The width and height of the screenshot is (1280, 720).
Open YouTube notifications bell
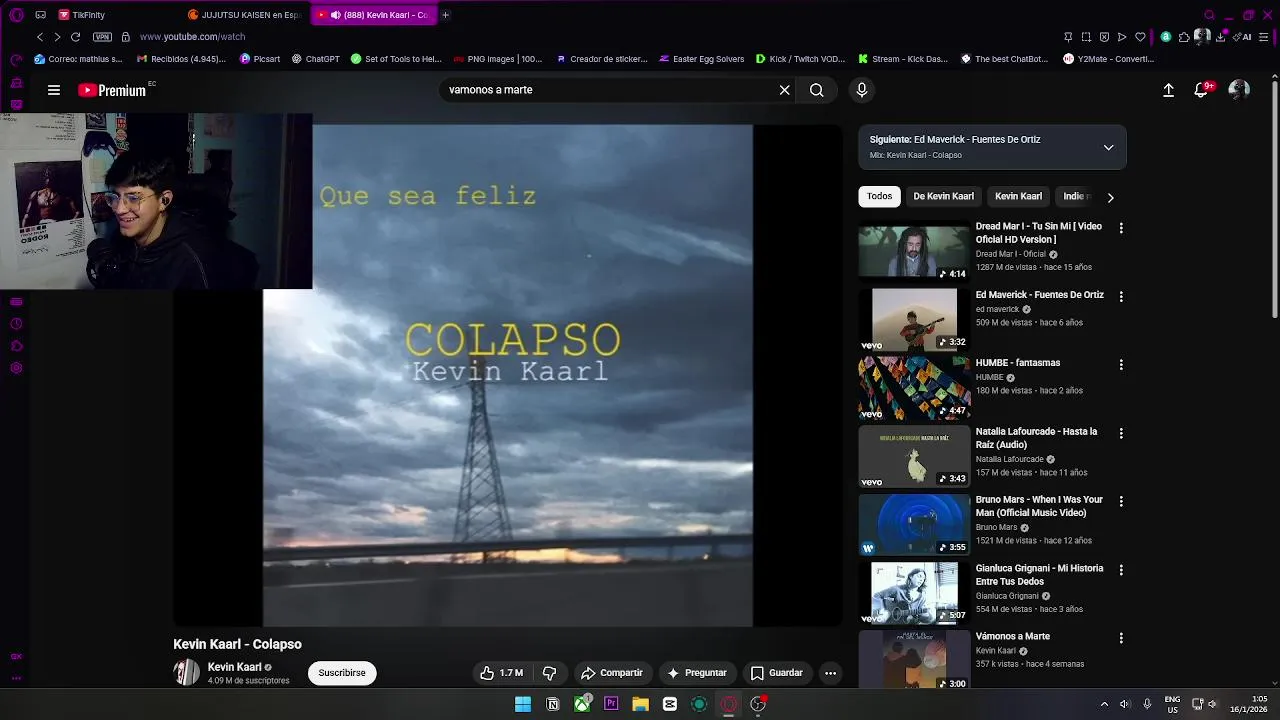[1202, 90]
